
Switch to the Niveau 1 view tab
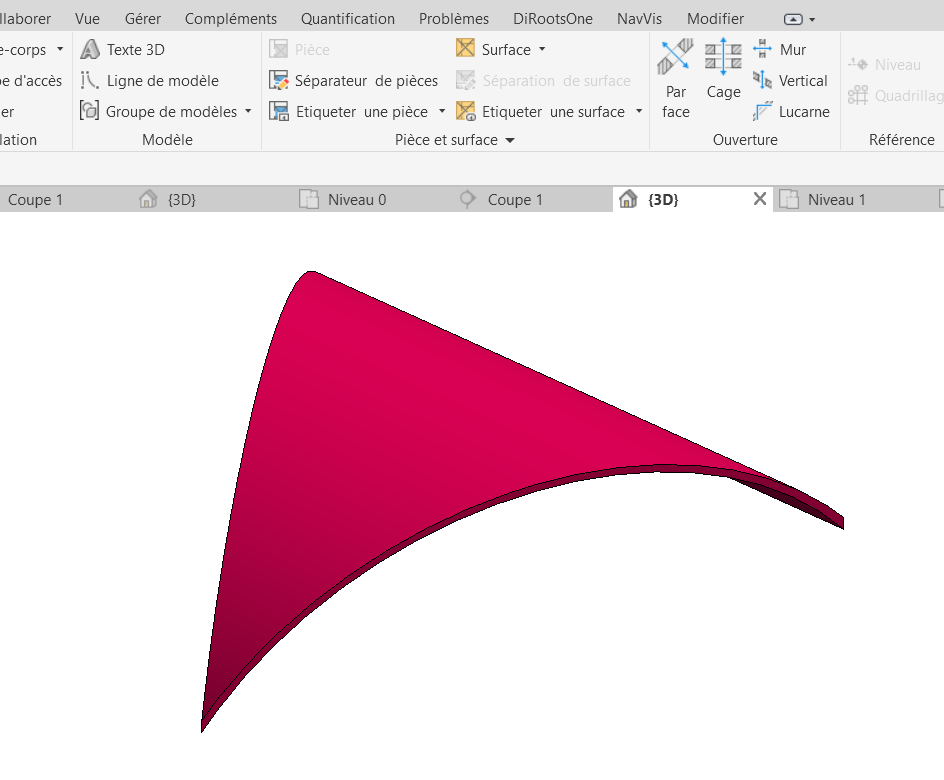836,199
